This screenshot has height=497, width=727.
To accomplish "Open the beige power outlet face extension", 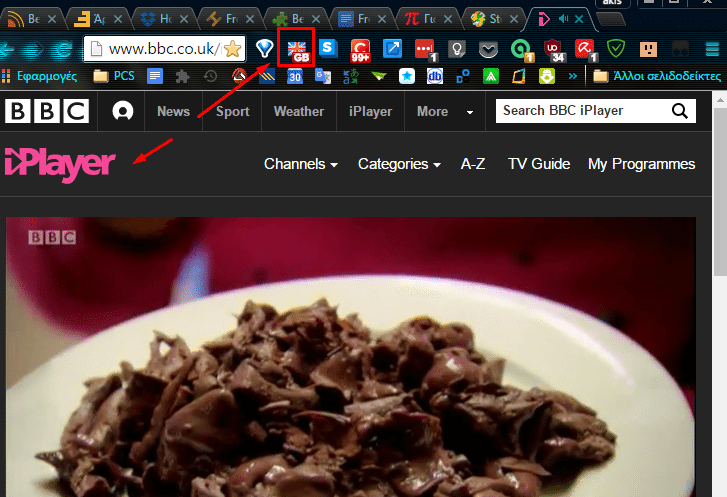I will pyautogui.click(x=648, y=49).
